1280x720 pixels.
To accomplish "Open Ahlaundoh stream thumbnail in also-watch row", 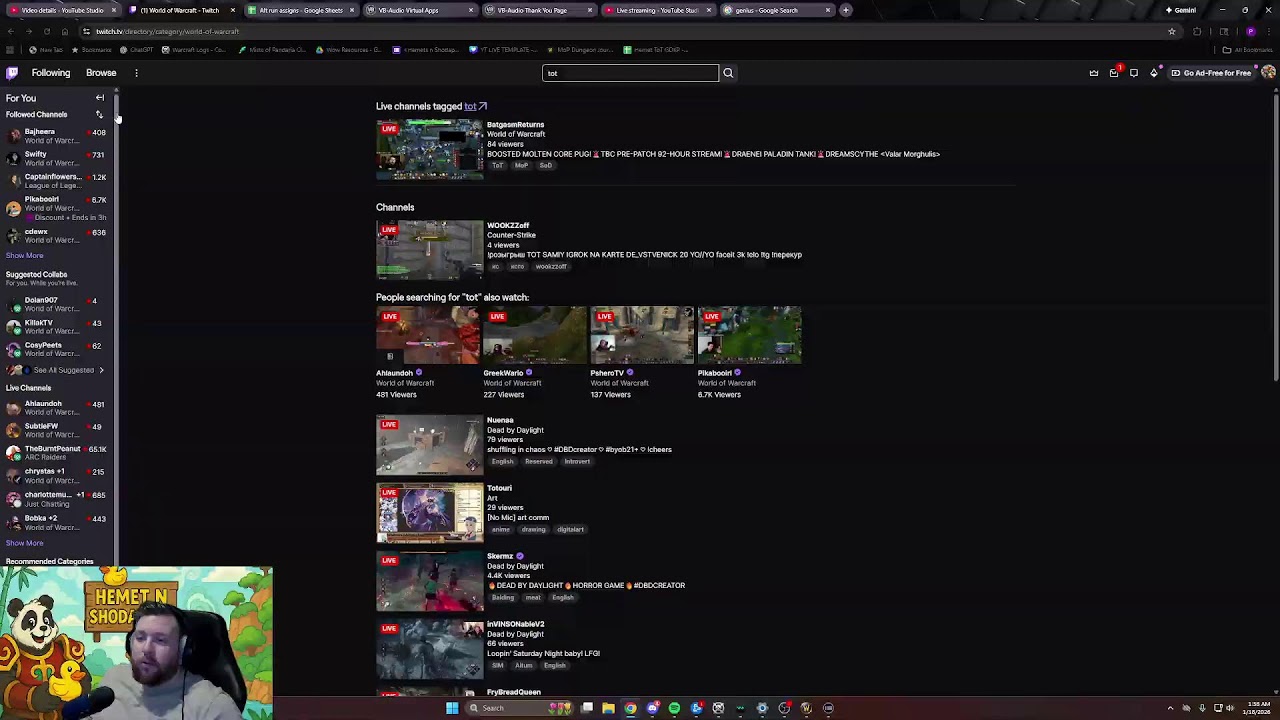I will pos(429,335).
